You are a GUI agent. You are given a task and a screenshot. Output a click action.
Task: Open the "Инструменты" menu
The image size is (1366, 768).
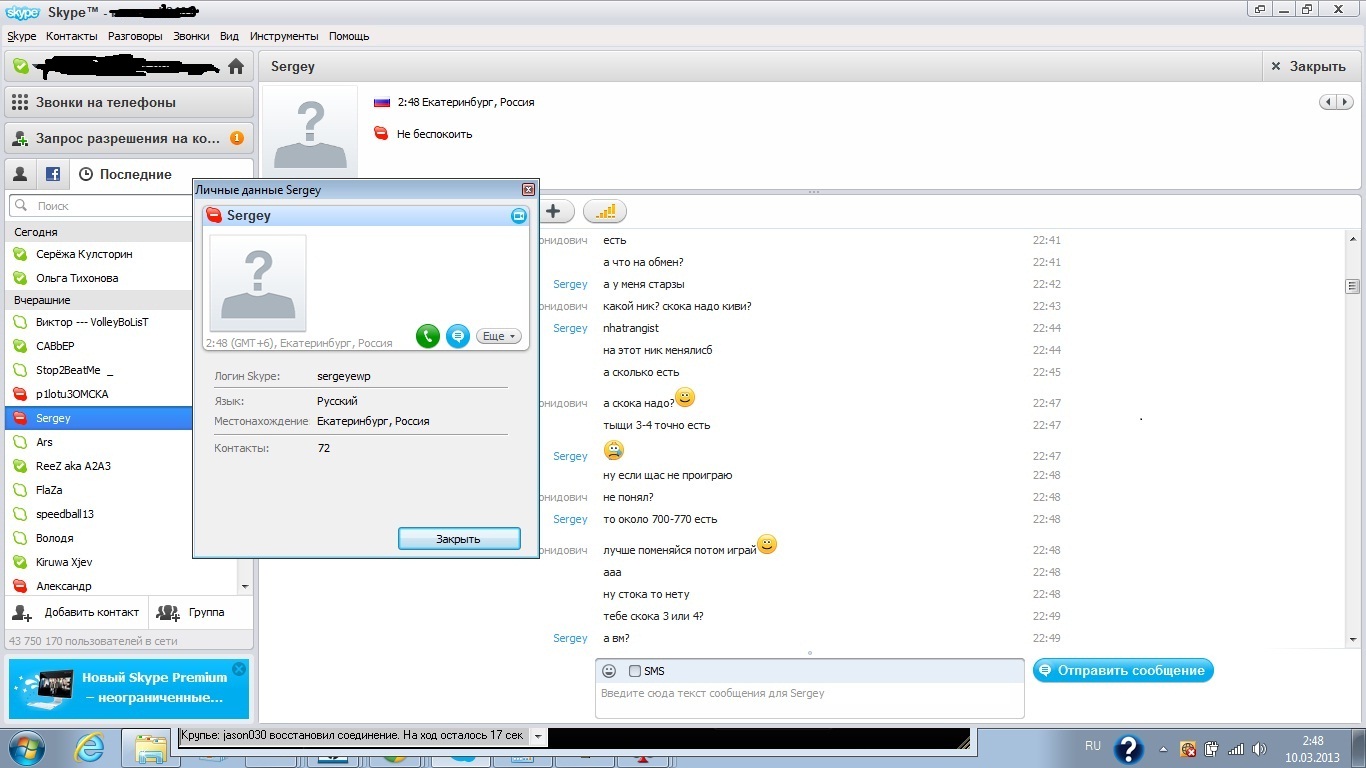(284, 36)
